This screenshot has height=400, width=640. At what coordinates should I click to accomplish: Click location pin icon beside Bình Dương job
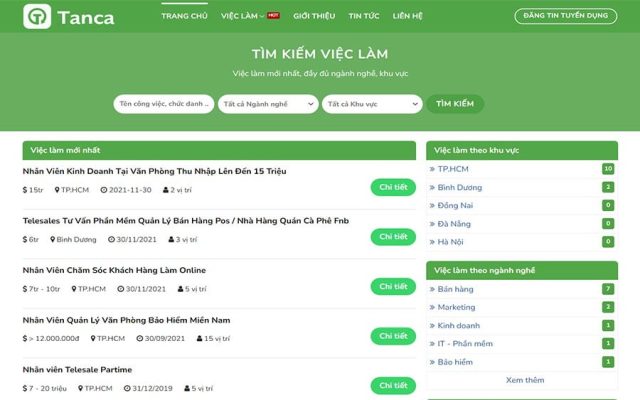53,239
